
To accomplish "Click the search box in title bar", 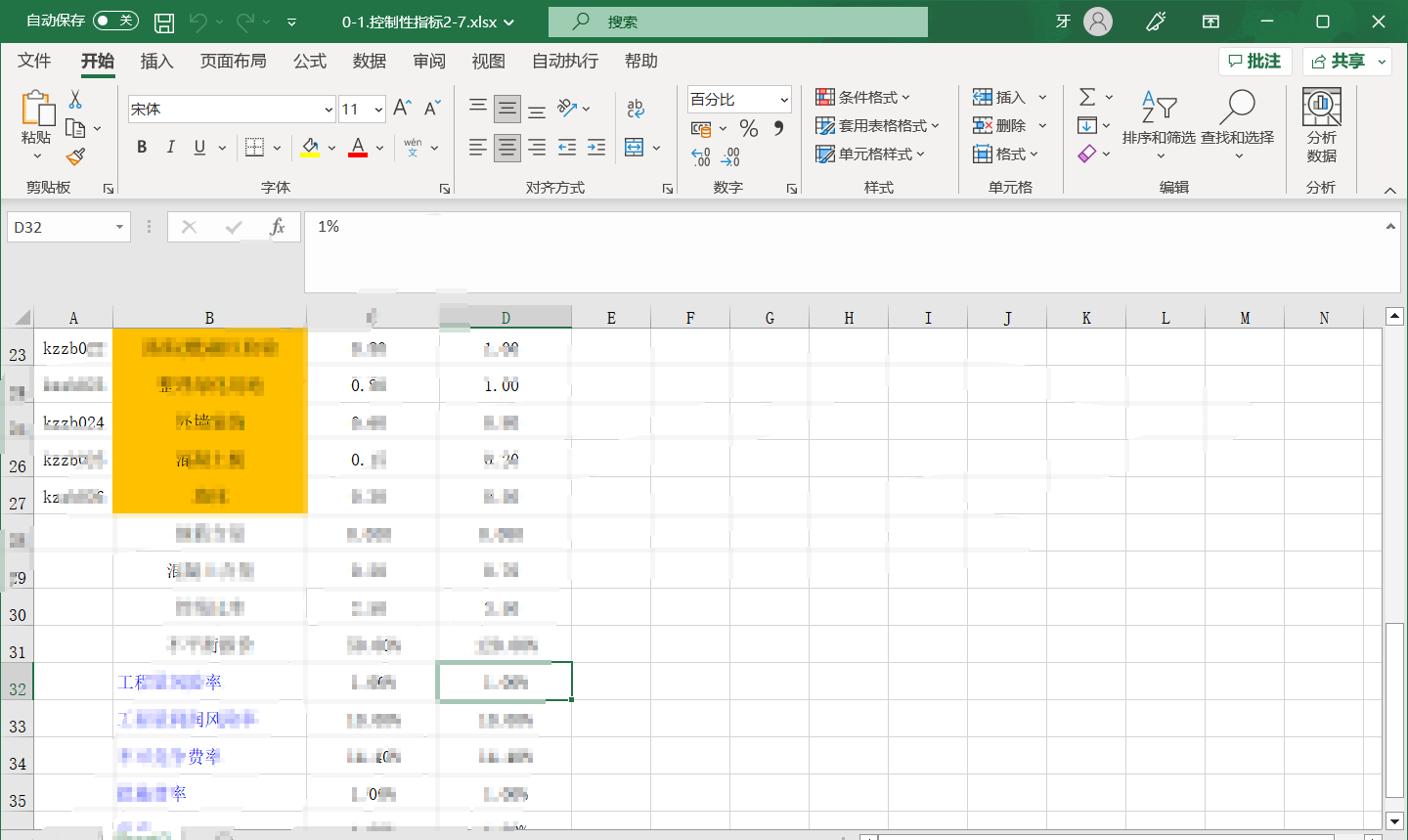I will click(738, 22).
